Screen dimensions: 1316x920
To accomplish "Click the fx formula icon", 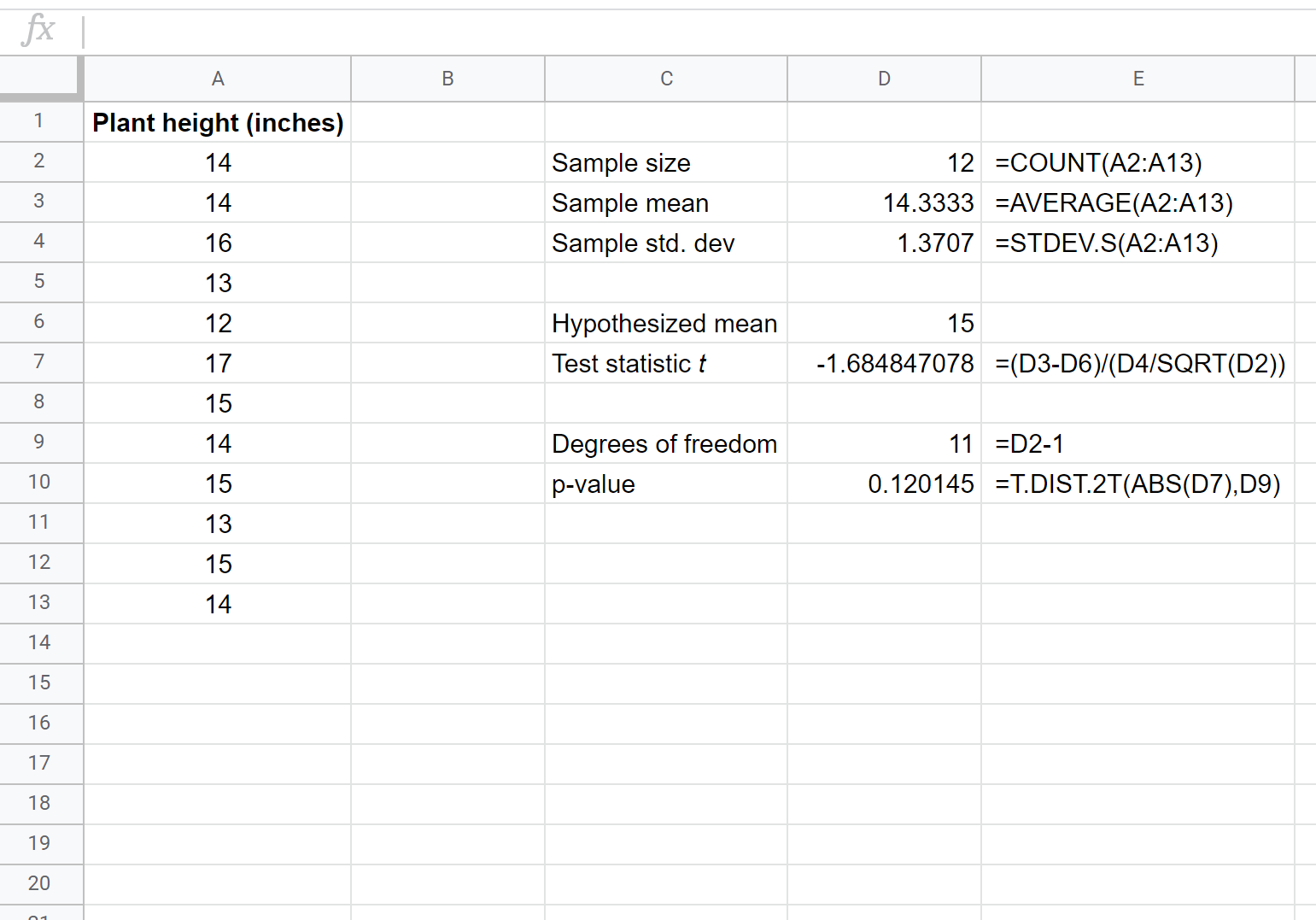I will (37, 28).
